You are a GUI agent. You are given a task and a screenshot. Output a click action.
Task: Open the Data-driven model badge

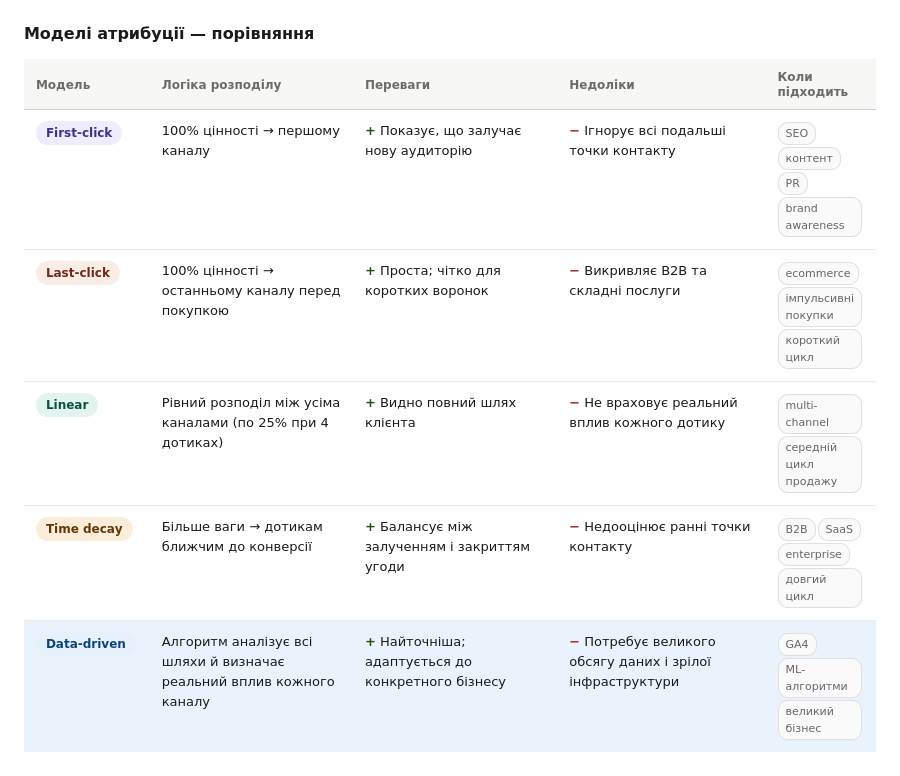coord(86,643)
